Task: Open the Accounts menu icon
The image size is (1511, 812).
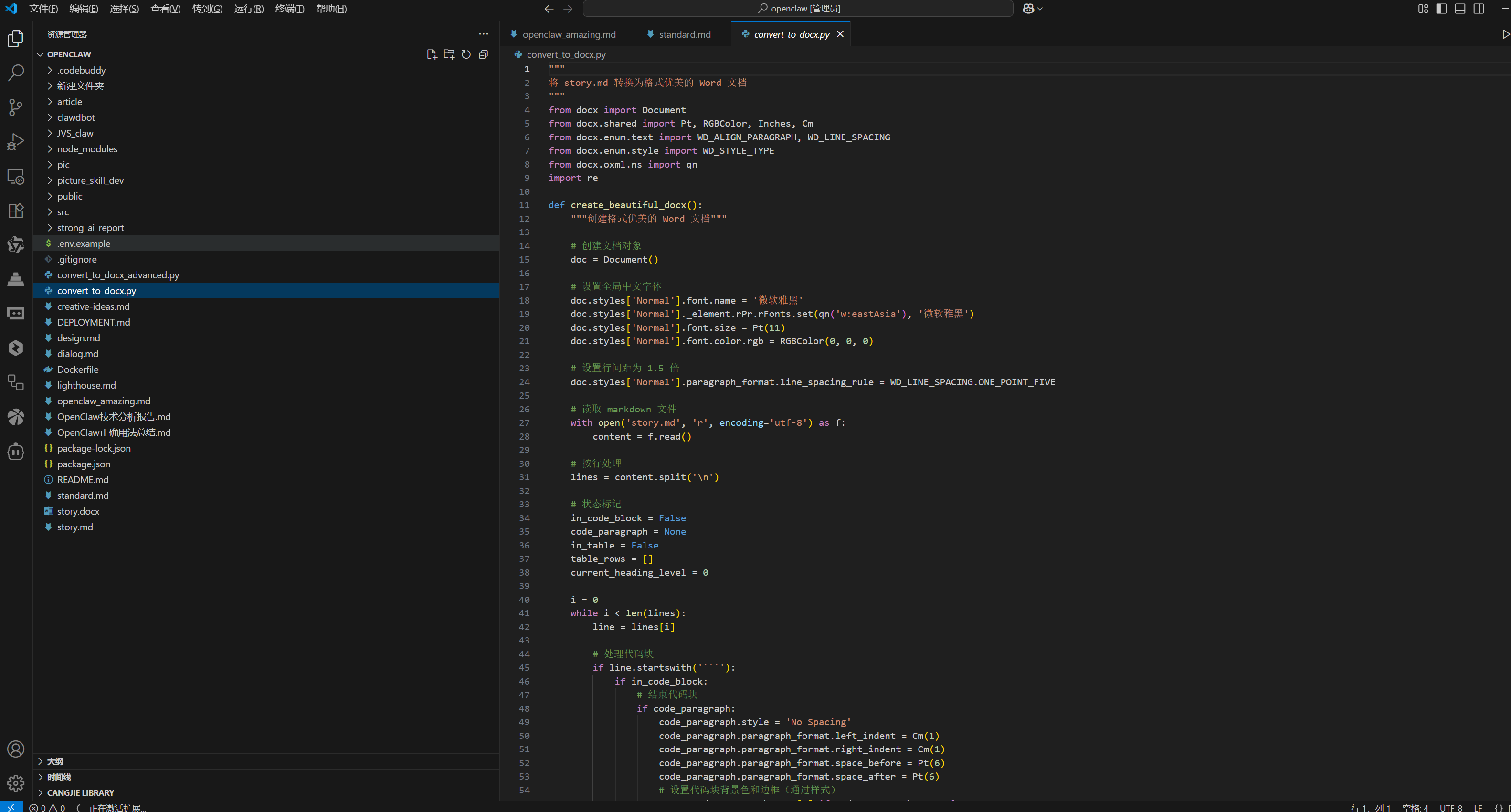Action: point(16,749)
